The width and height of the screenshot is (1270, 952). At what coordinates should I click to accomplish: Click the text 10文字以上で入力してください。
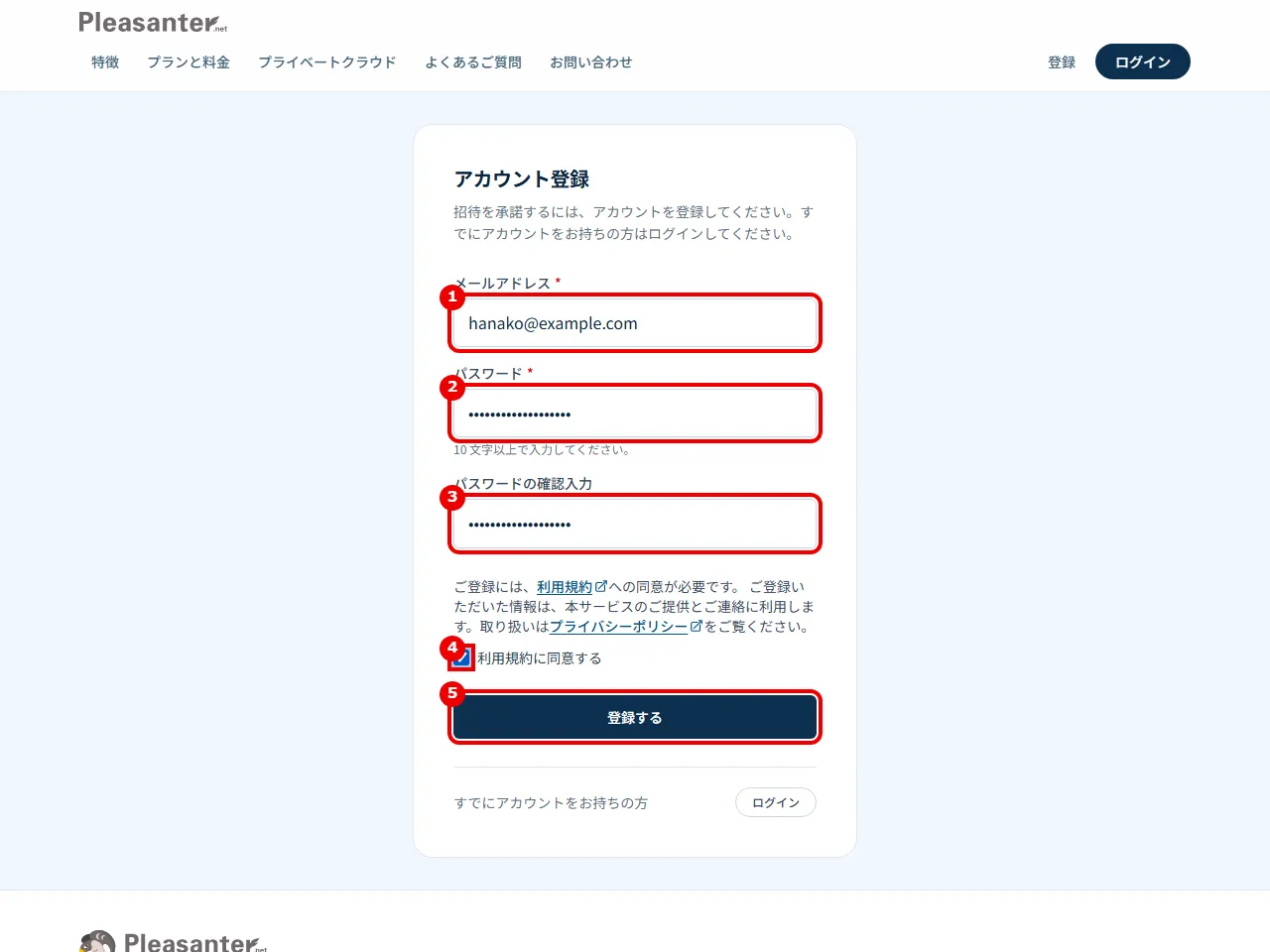tap(543, 450)
